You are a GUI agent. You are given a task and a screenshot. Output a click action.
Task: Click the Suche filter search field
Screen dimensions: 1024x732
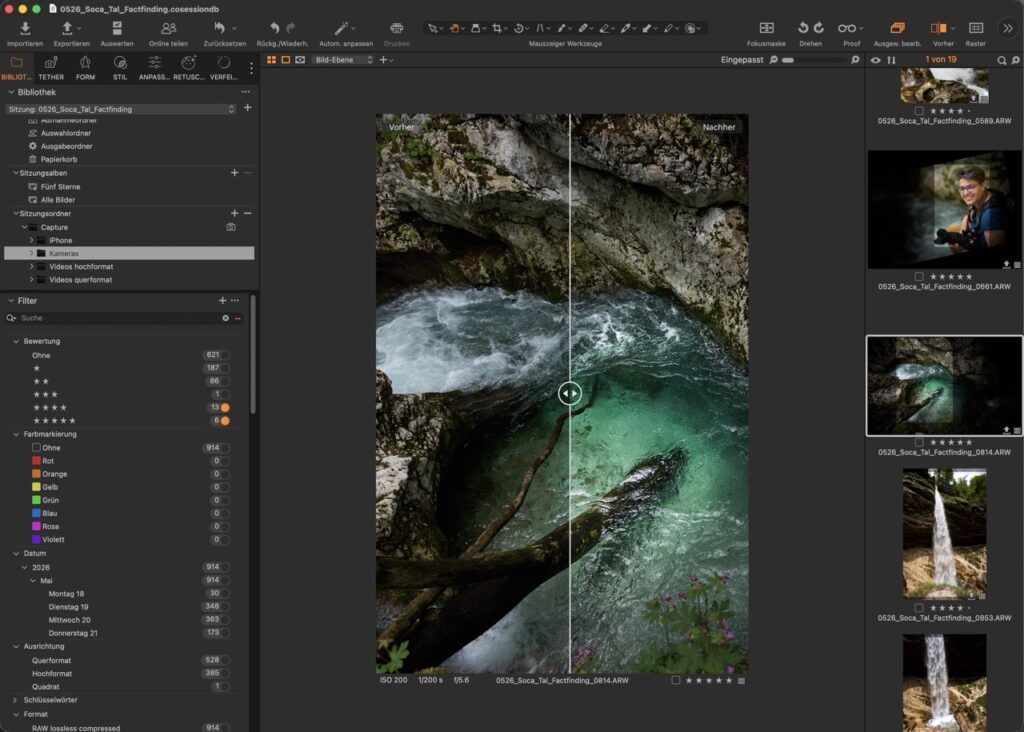point(121,318)
